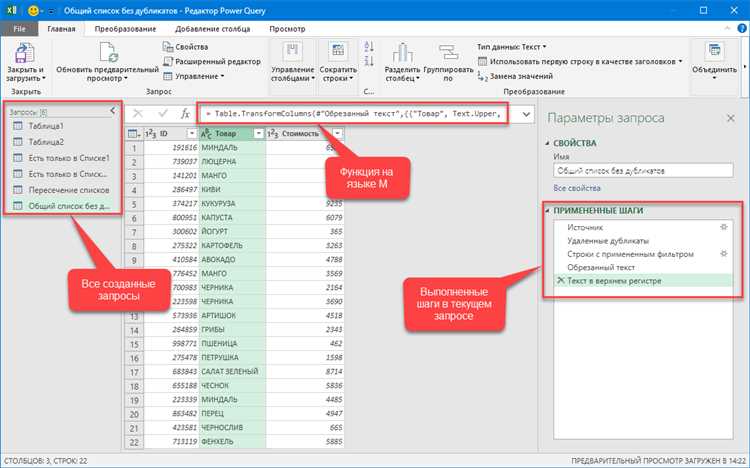The image size is (750, 468).
Task: Click the Manage Columns (Управление столбцами) icon
Action: pyautogui.click(x=292, y=52)
